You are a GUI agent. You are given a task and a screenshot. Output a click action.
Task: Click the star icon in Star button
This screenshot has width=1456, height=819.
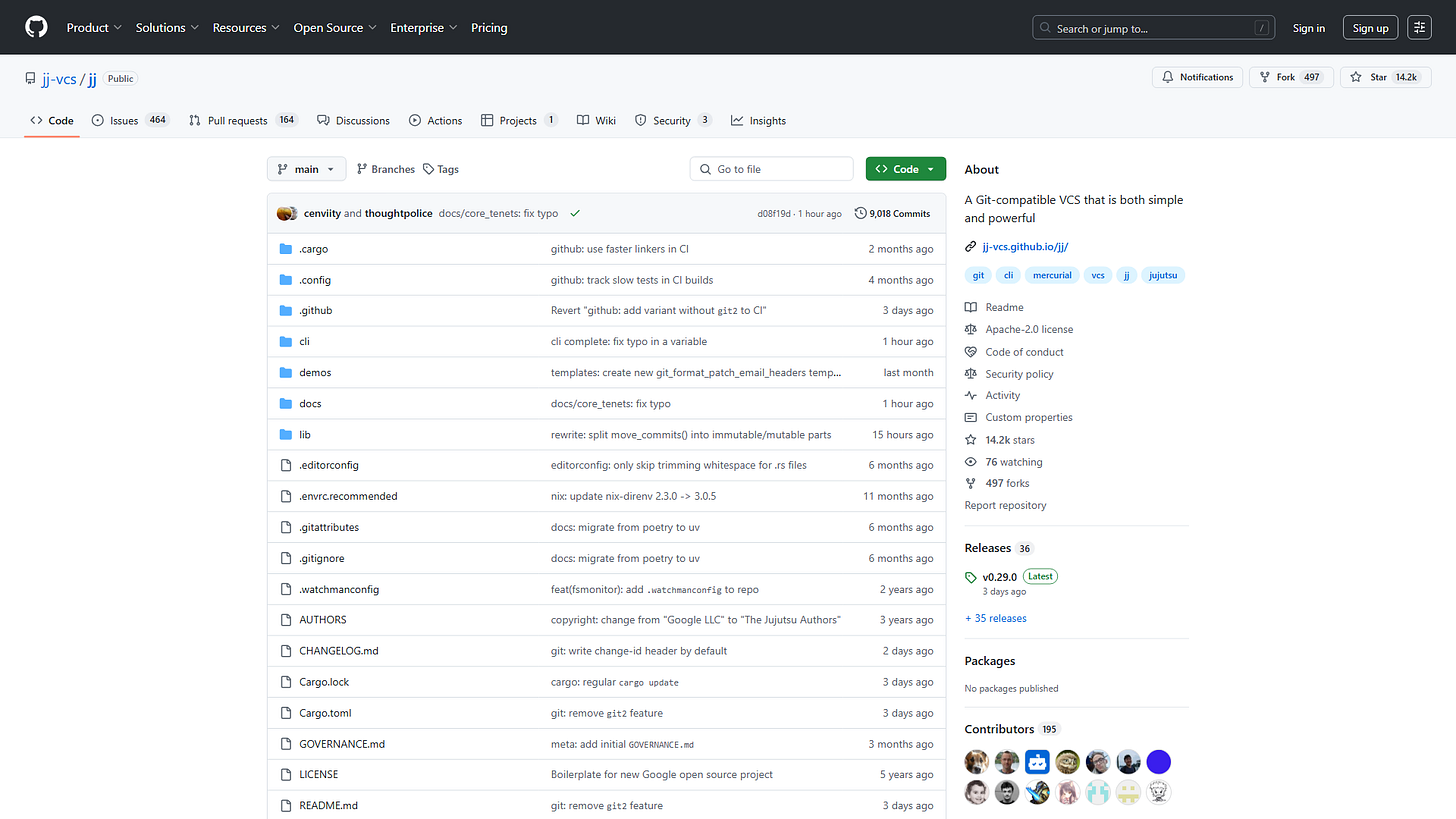coord(1357,77)
